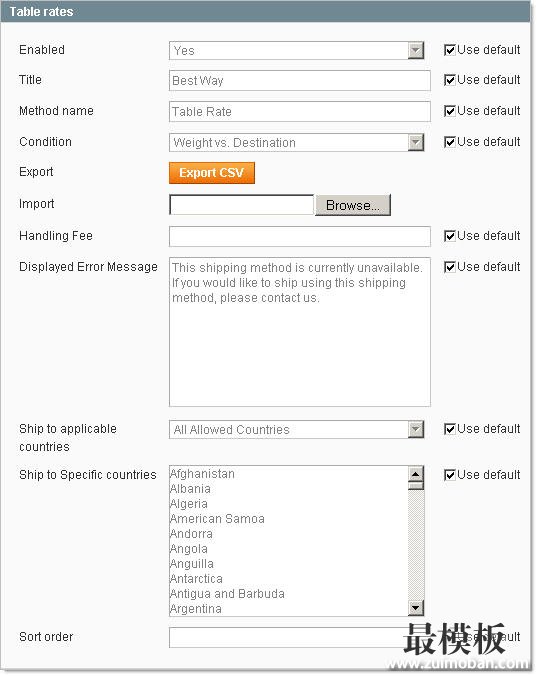Click the Handling Fee input field
The height and width of the screenshot is (676, 537).
[x=300, y=236]
